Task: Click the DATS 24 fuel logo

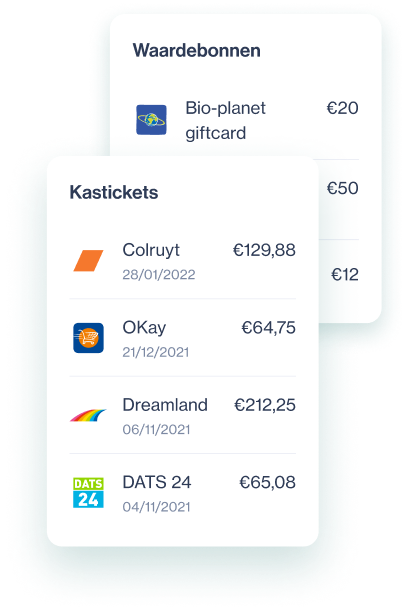Action: [88, 493]
